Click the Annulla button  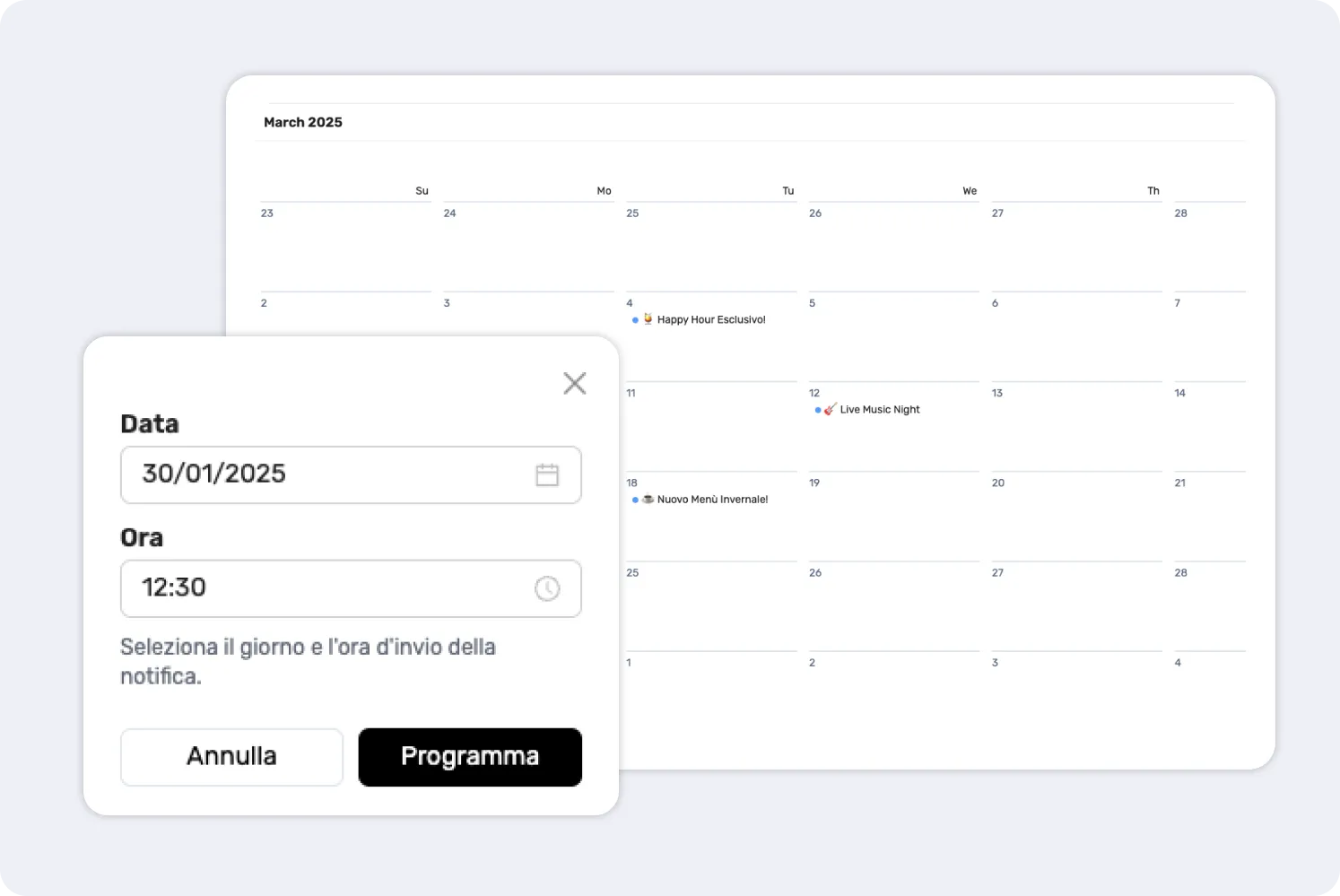(231, 757)
